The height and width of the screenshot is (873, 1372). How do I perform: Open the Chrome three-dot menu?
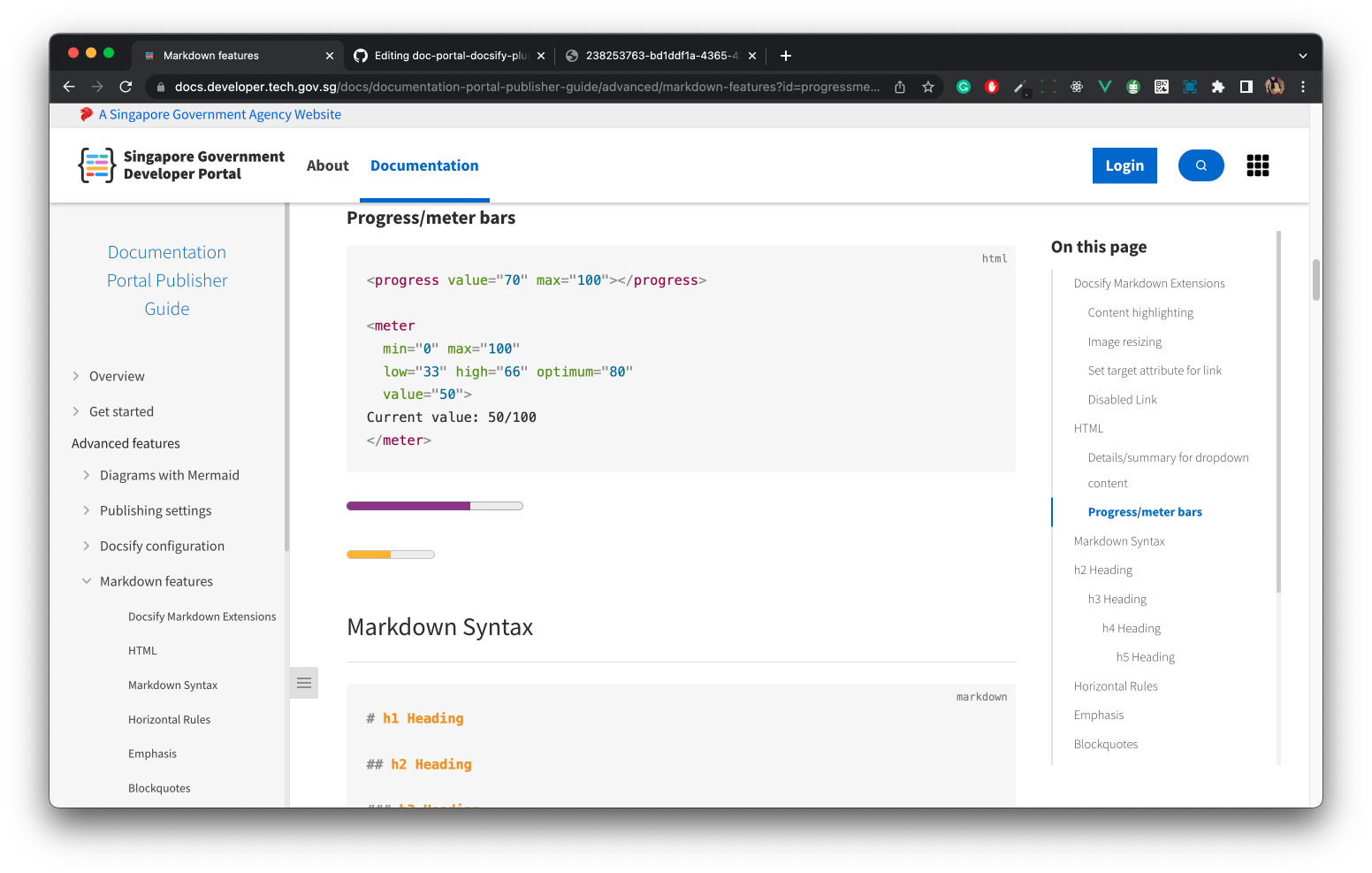(1303, 87)
